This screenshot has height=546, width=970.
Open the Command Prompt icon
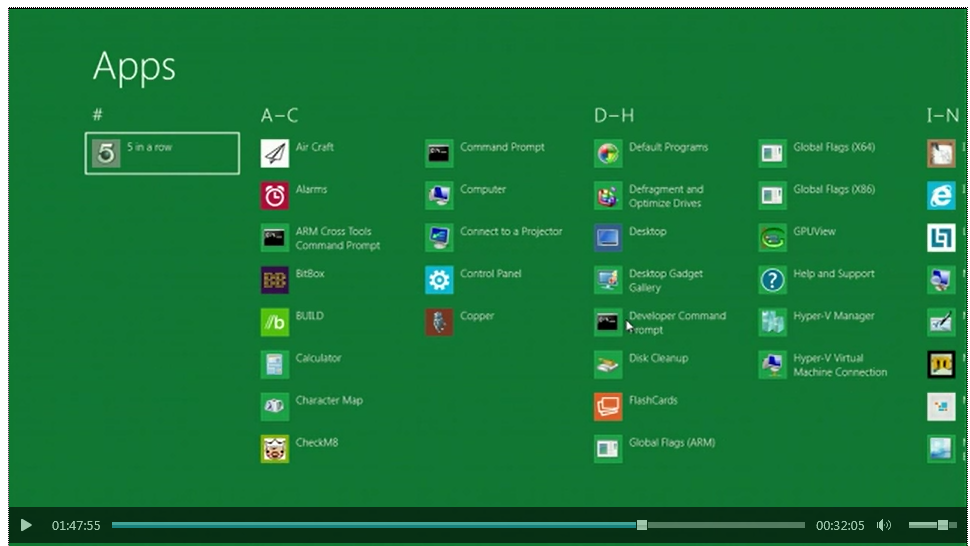pyautogui.click(x=439, y=153)
